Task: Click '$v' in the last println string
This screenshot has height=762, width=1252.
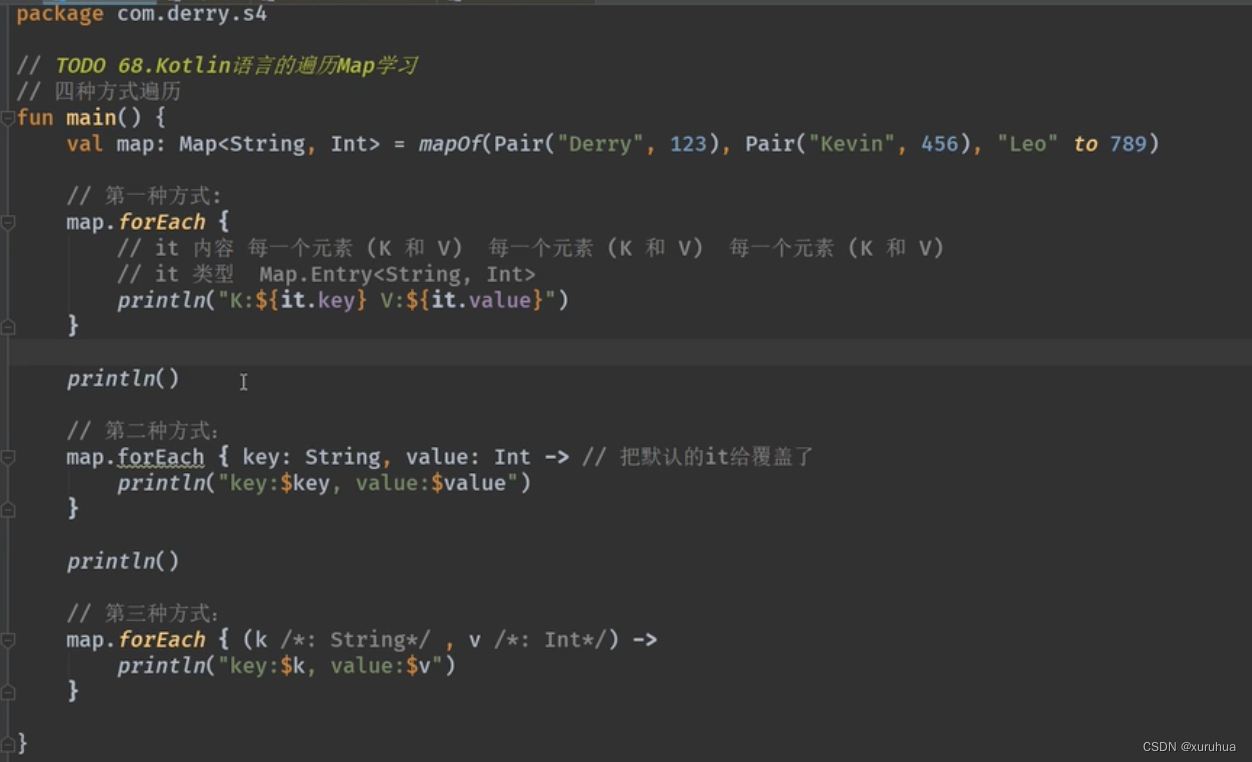Action: point(418,665)
